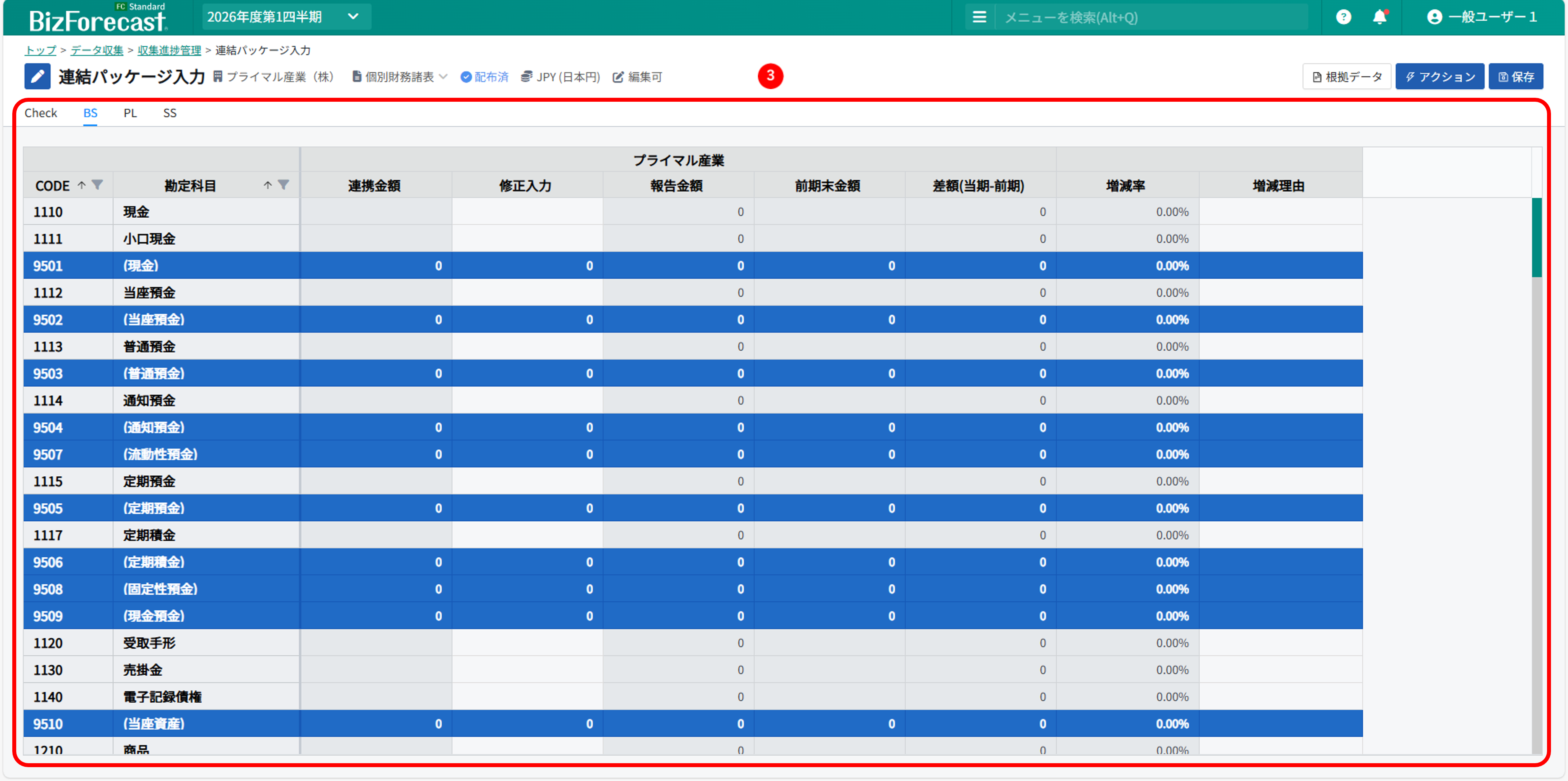
Task: Expand the 2026年度第1四半期 period dropdown
Action: 286,17
